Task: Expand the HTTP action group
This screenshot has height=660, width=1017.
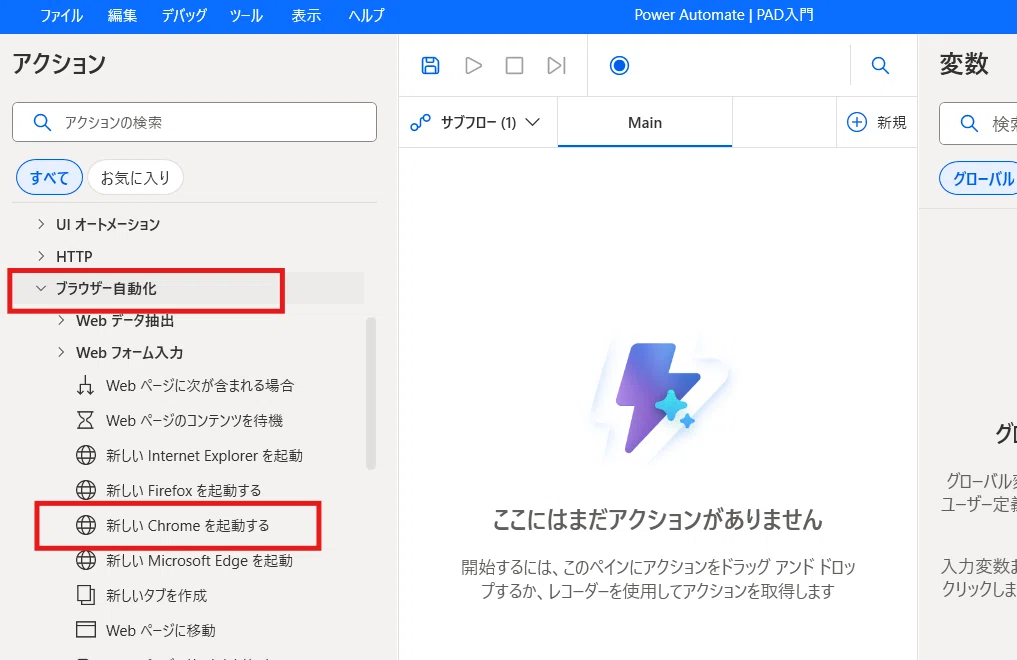Action: (41, 256)
